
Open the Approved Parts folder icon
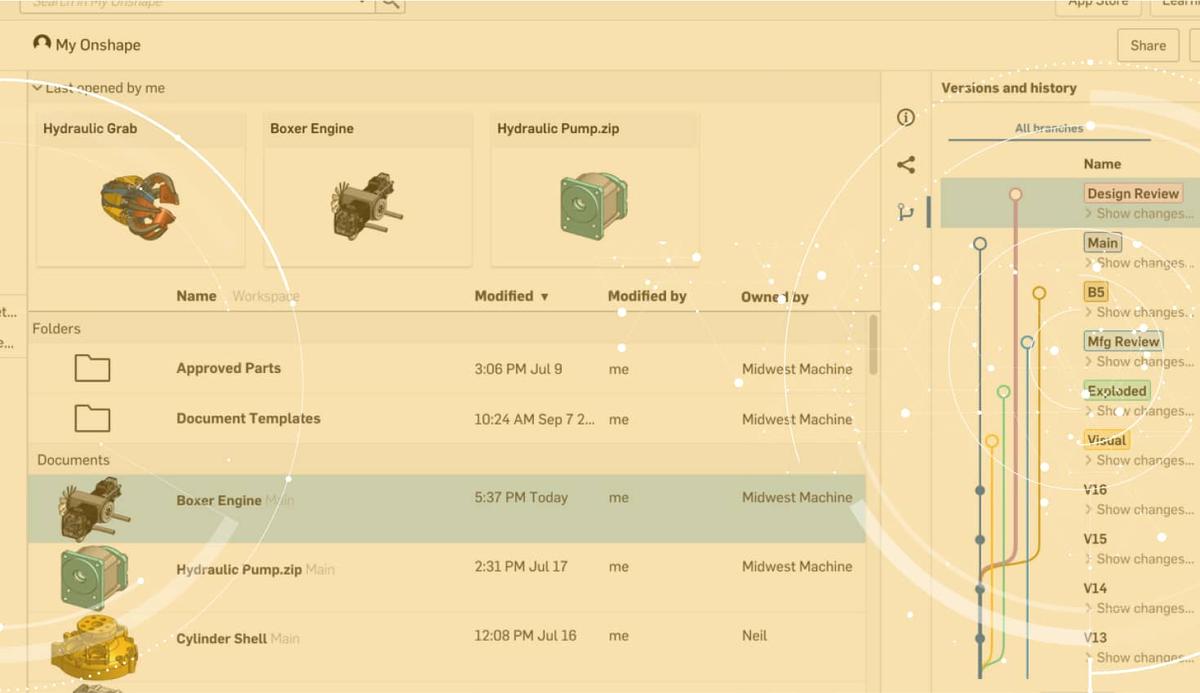point(90,368)
